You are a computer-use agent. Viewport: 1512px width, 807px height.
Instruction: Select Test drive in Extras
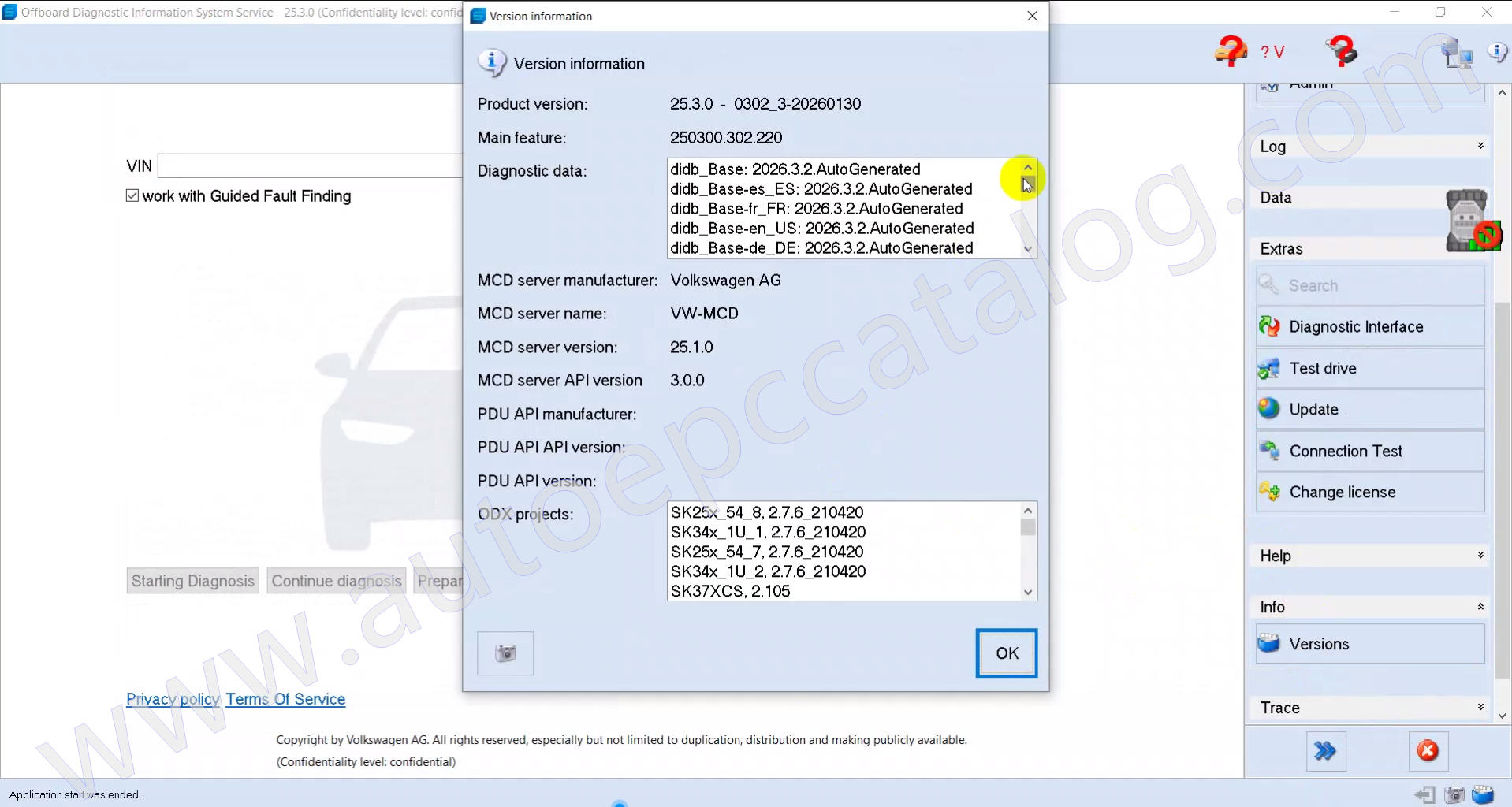pos(1369,368)
